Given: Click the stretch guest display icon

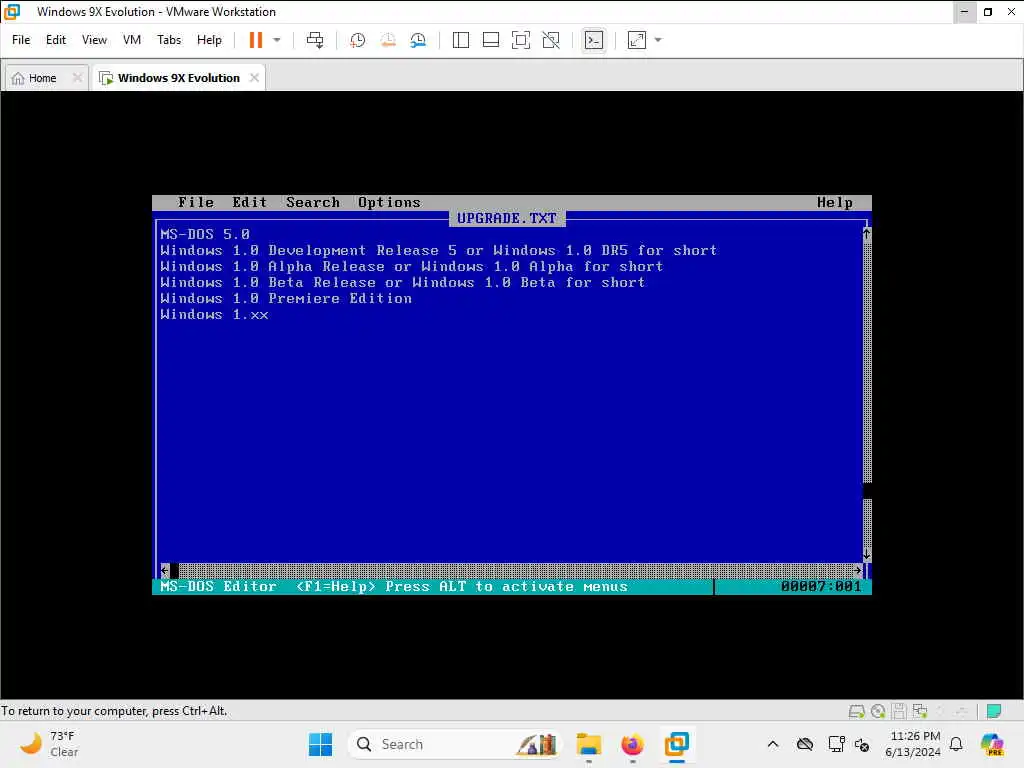Looking at the screenshot, I should (x=637, y=40).
